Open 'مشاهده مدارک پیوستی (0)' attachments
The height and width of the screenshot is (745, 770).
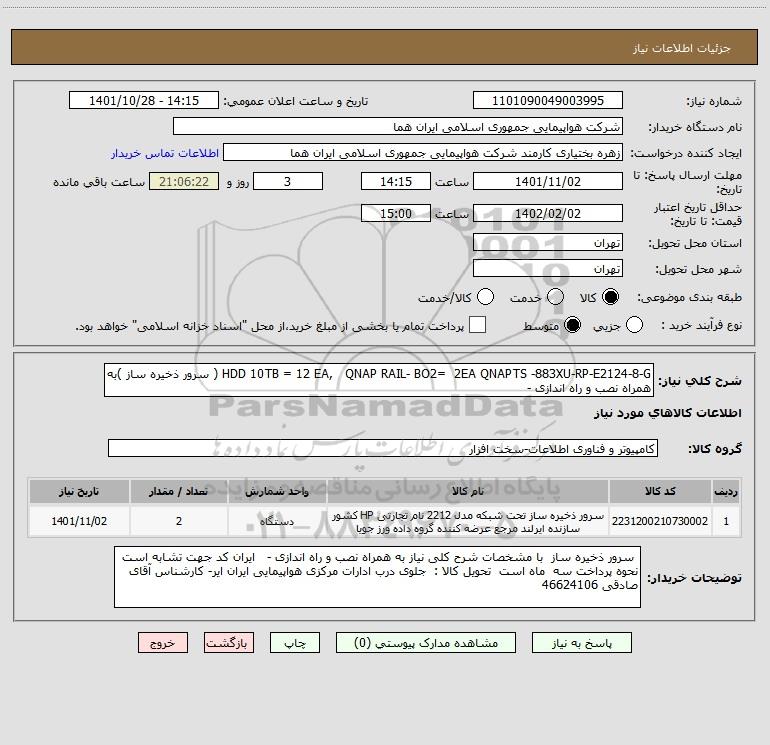point(421,643)
